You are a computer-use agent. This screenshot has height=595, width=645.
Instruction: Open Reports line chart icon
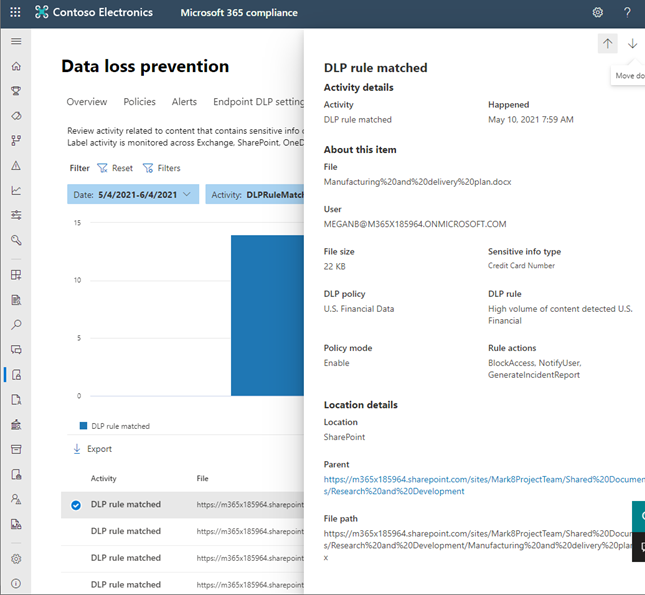16,191
